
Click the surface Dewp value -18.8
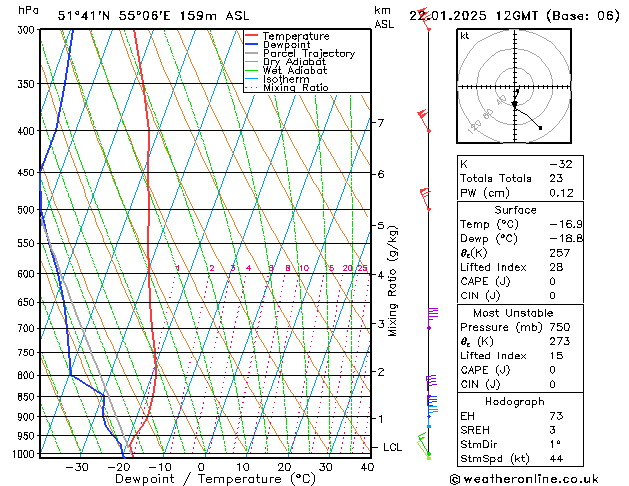[x=566, y=239]
